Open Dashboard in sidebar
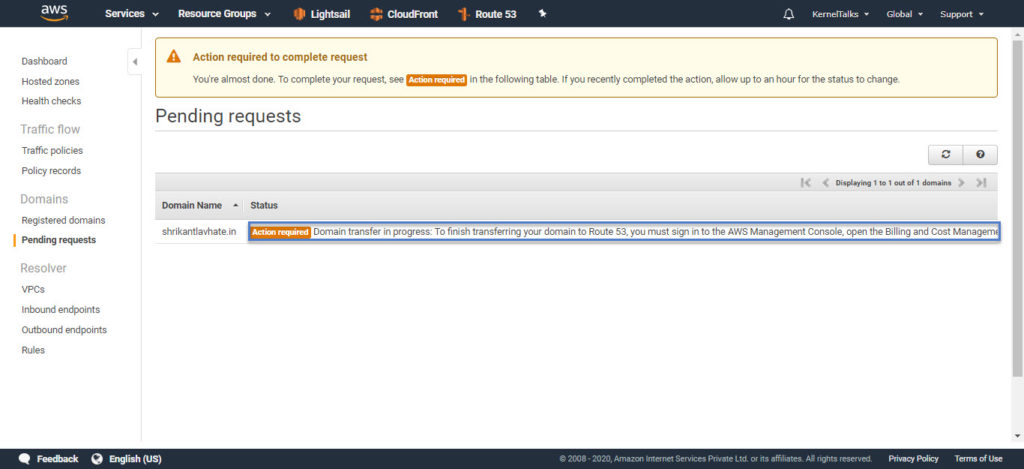Screen dimensions: 1024x469 pos(44,61)
